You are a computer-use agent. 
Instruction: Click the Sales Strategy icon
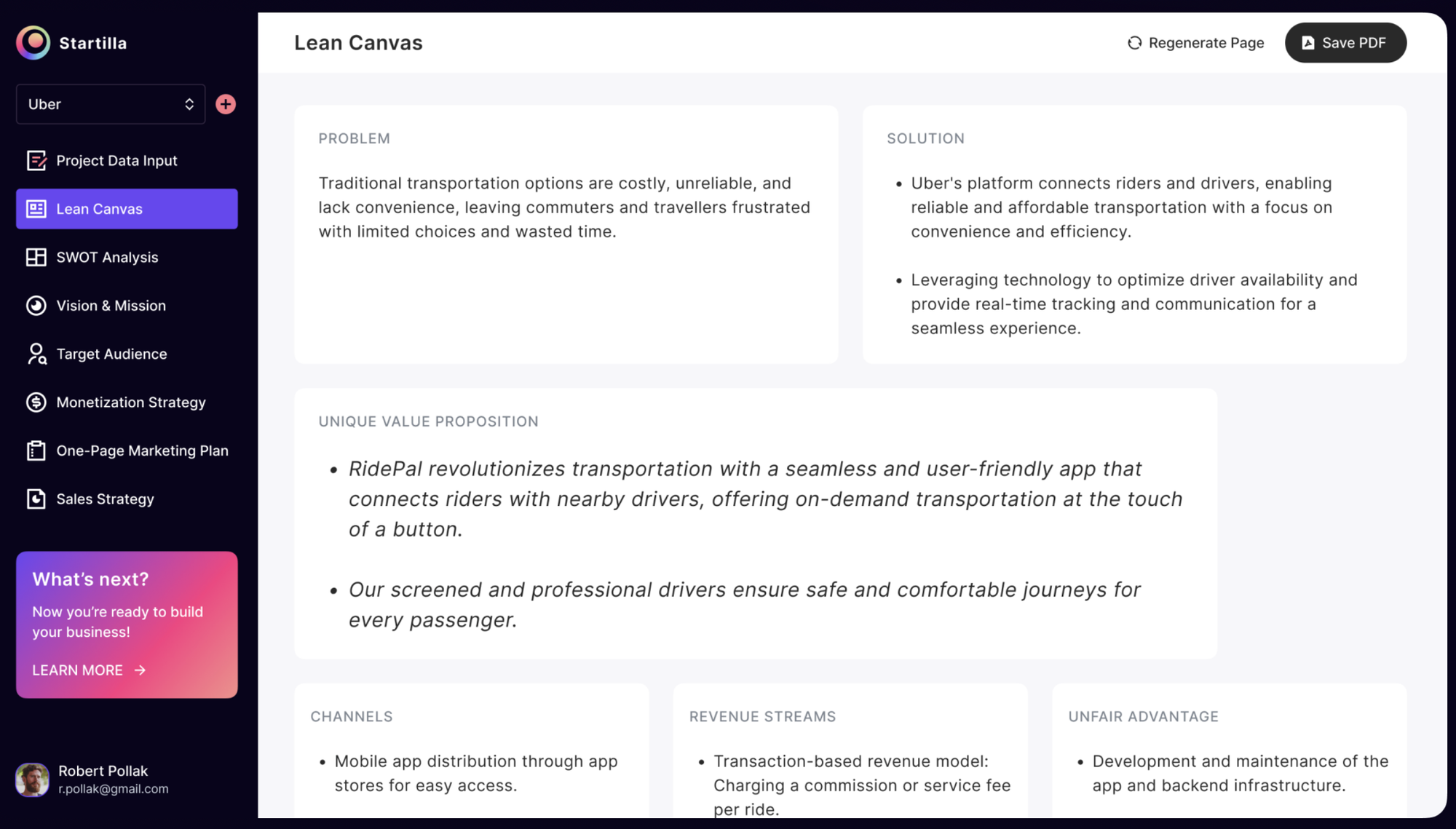point(36,499)
